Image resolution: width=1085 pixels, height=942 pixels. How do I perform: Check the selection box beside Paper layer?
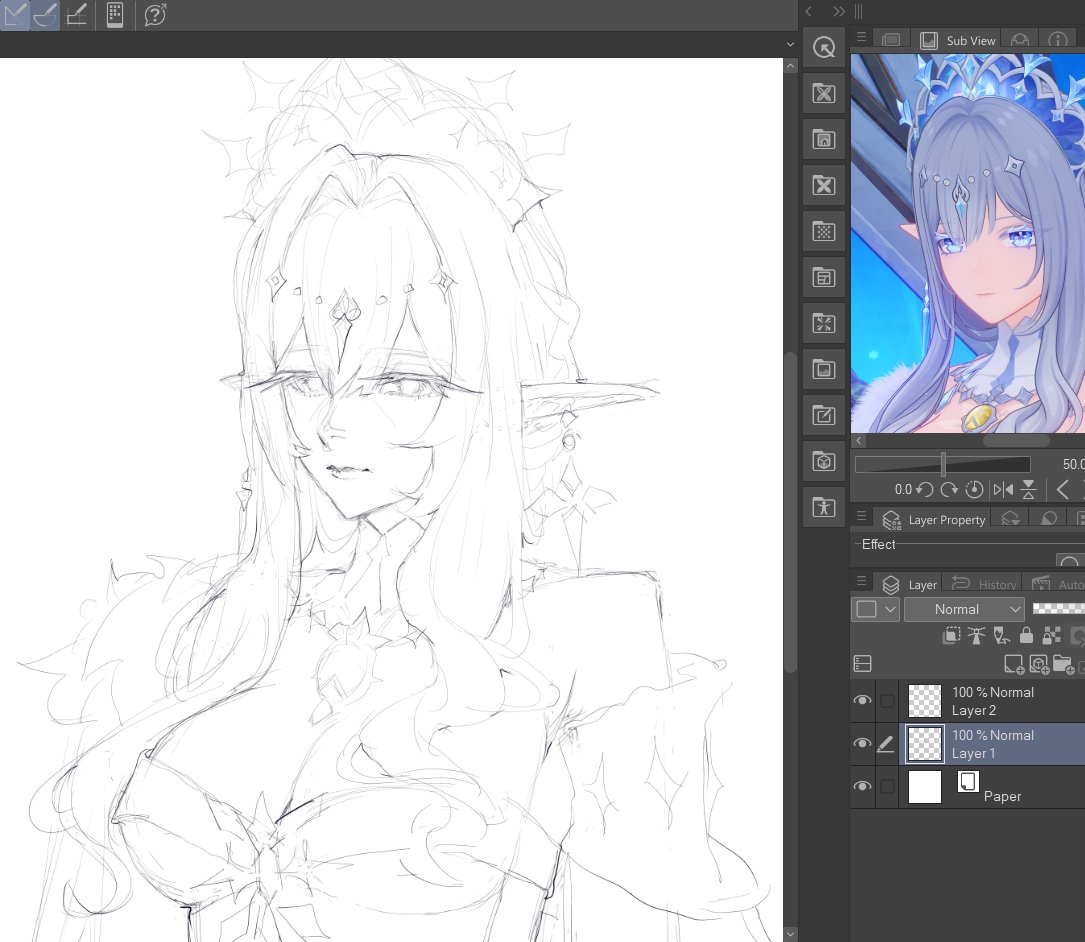click(887, 787)
